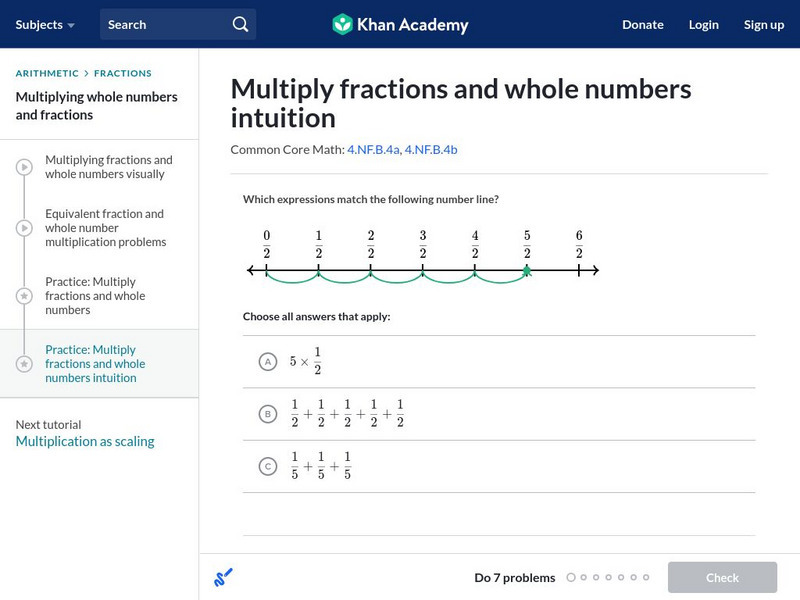Screen dimensions: 800x600
Task: Open the Donate page
Action: pyautogui.click(x=642, y=24)
